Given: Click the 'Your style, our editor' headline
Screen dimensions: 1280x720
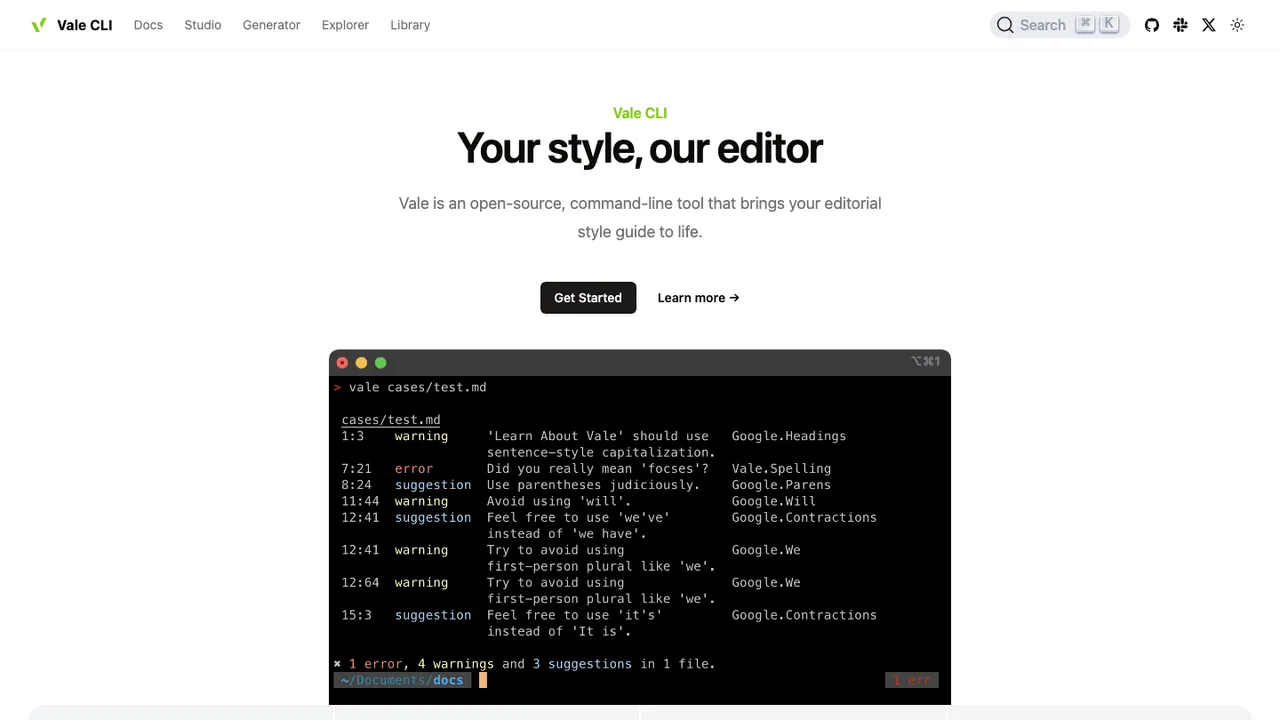Looking at the screenshot, I should pyautogui.click(x=640, y=149).
